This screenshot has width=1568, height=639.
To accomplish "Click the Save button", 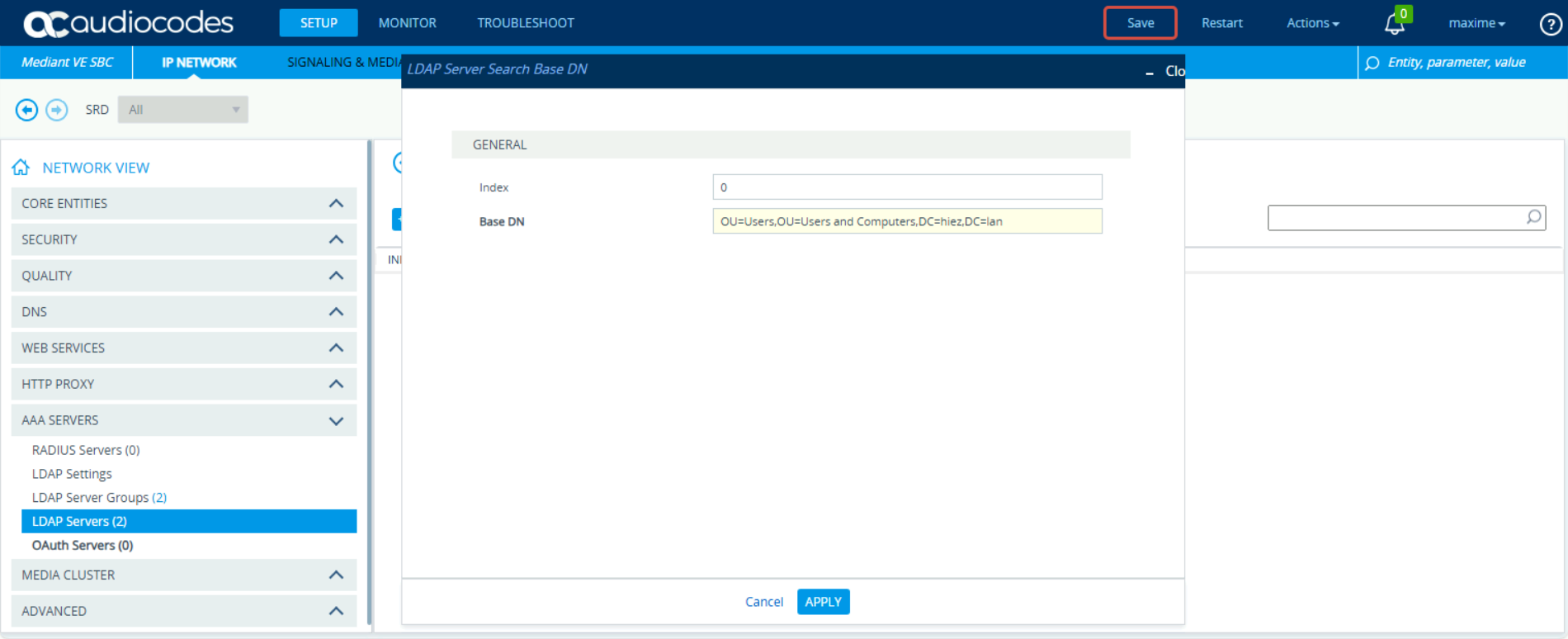I will tap(1140, 23).
